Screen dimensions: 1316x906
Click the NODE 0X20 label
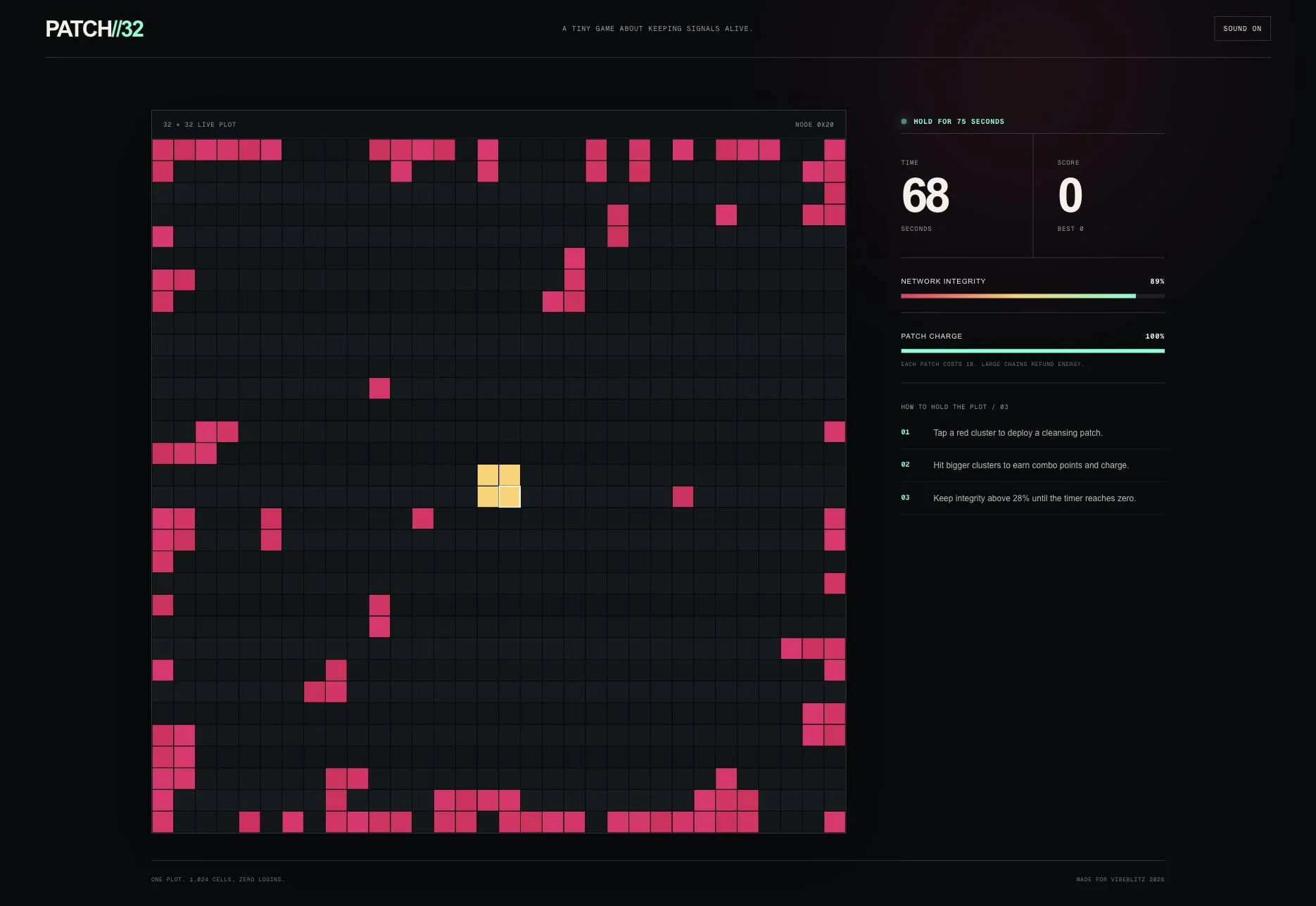pyautogui.click(x=814, y=125)
